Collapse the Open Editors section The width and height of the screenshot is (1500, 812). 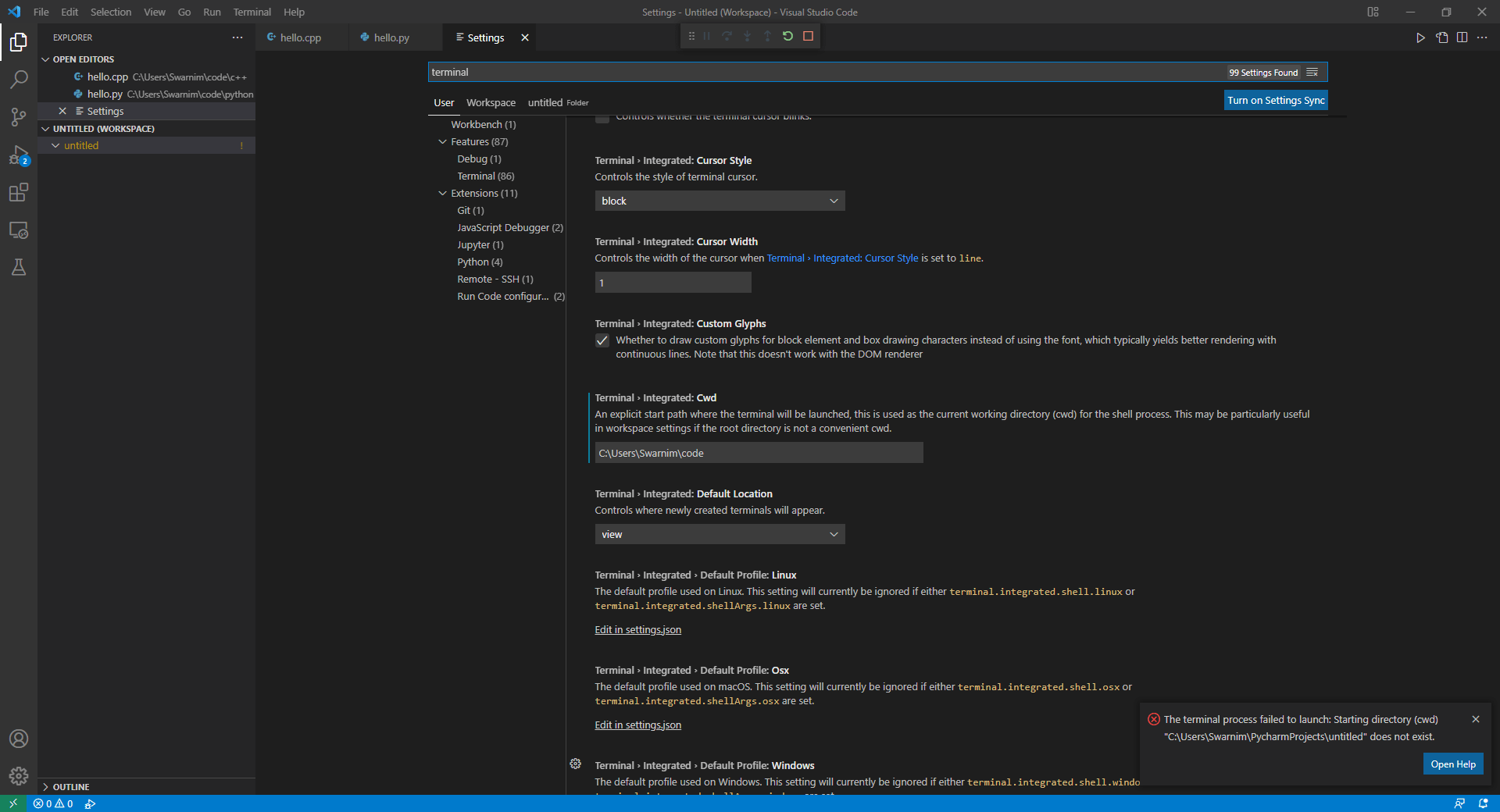(45, 59)
